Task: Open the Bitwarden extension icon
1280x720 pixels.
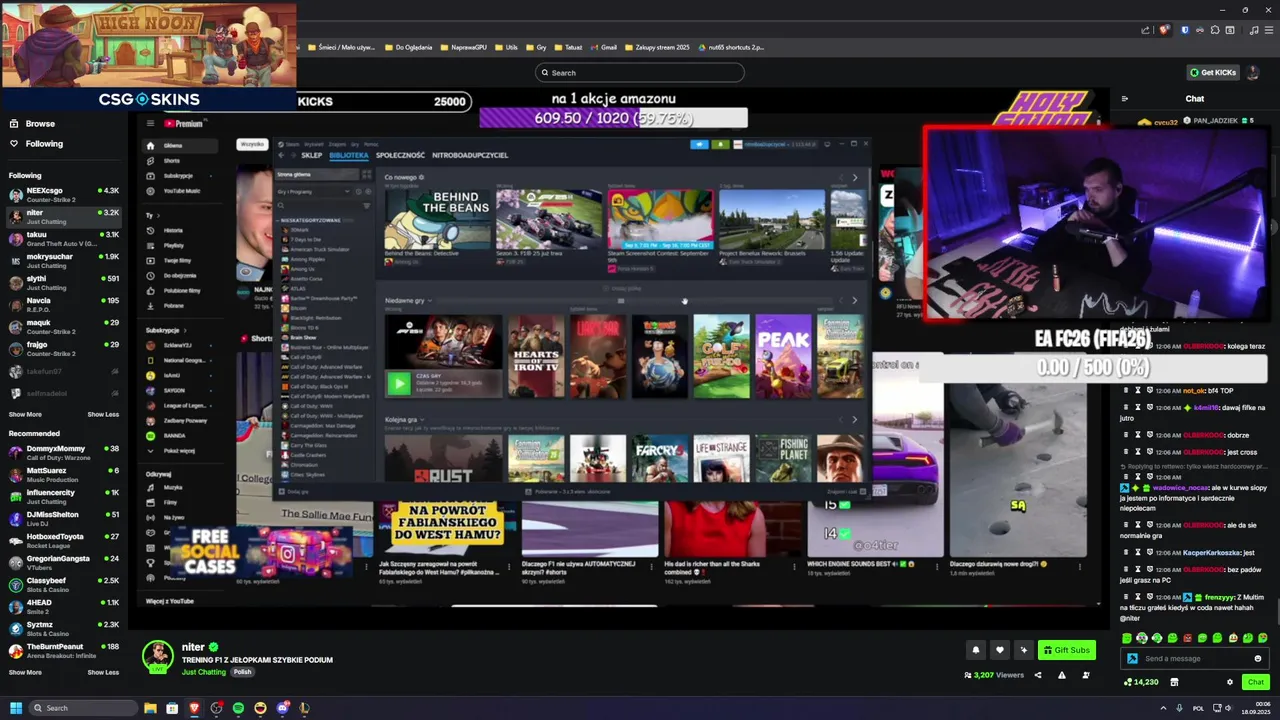Action: pyautogui.click(x=1185, y=30)
